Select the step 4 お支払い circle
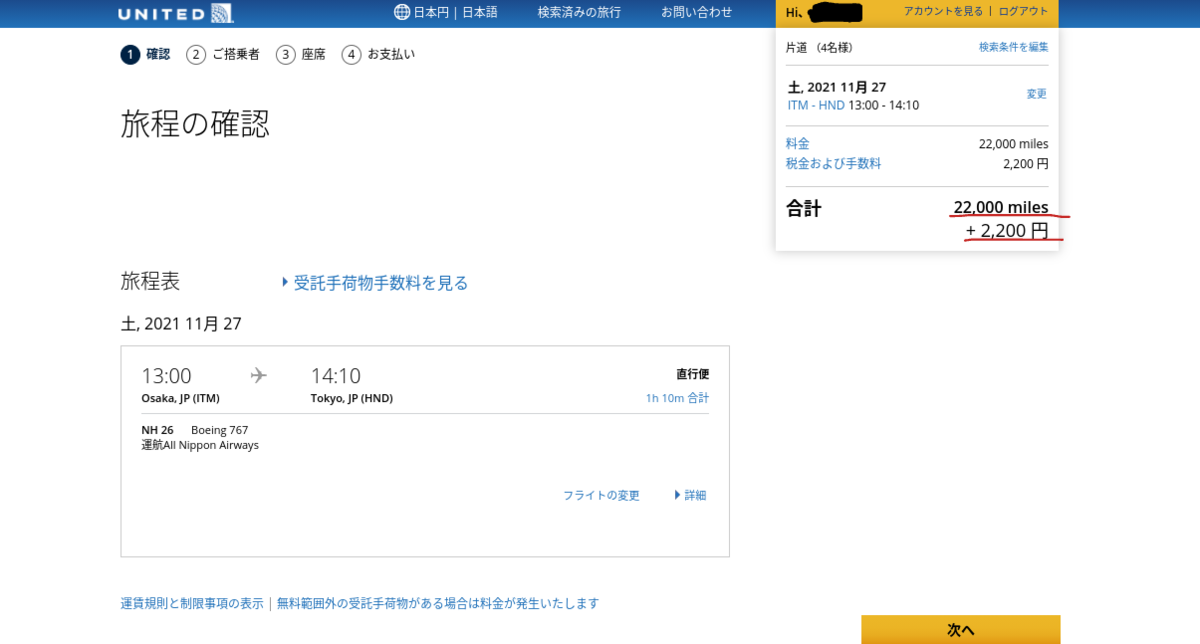The image size is (1200, 644). coord(351,55)
